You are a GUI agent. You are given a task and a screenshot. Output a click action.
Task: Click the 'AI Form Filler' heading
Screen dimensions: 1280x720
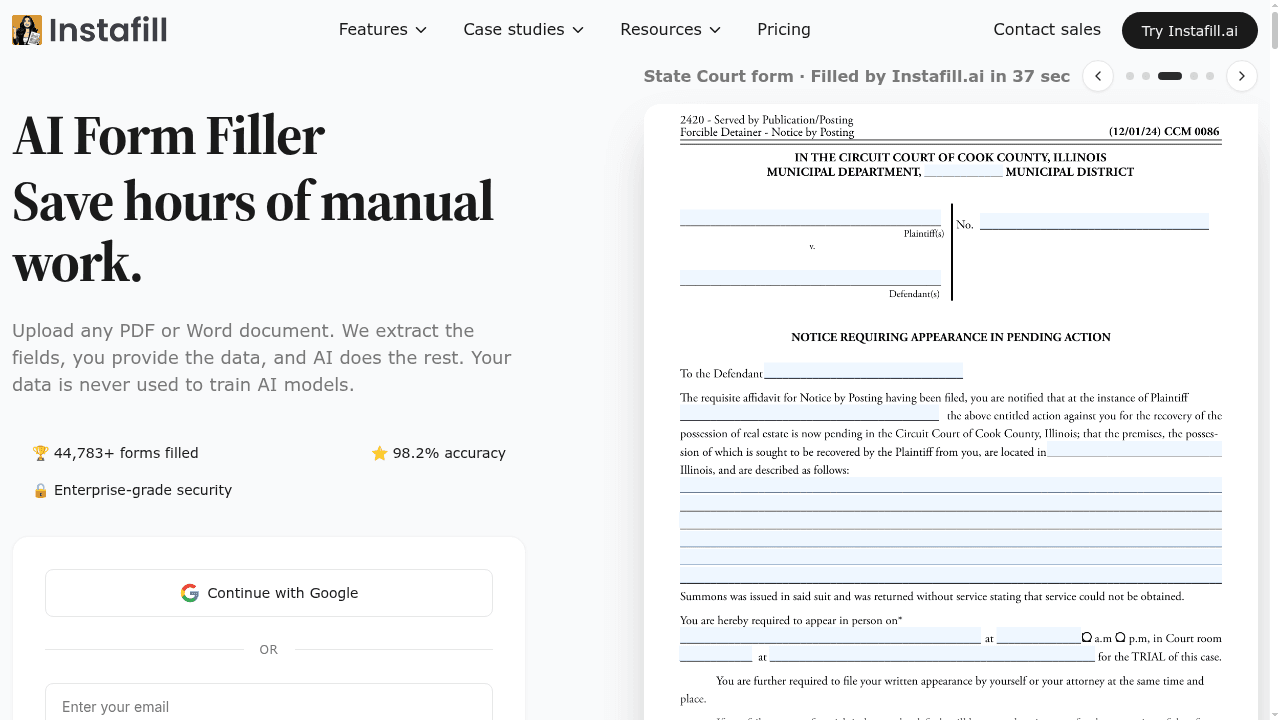coord(168,136)
